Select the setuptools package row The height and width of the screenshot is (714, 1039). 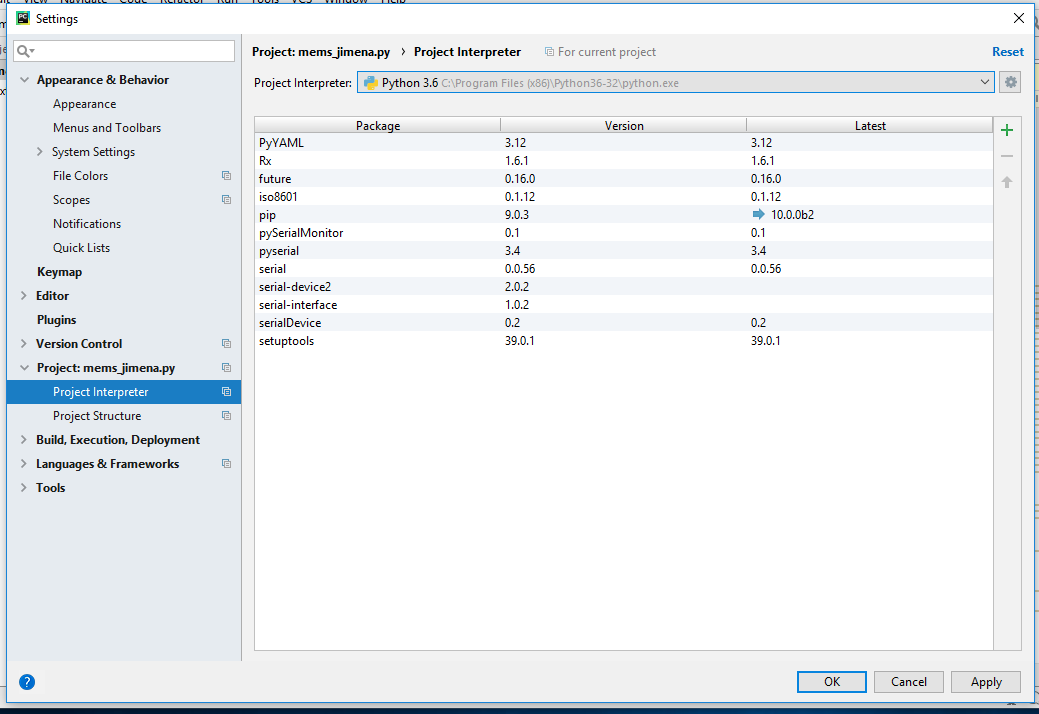coord(624,340)
